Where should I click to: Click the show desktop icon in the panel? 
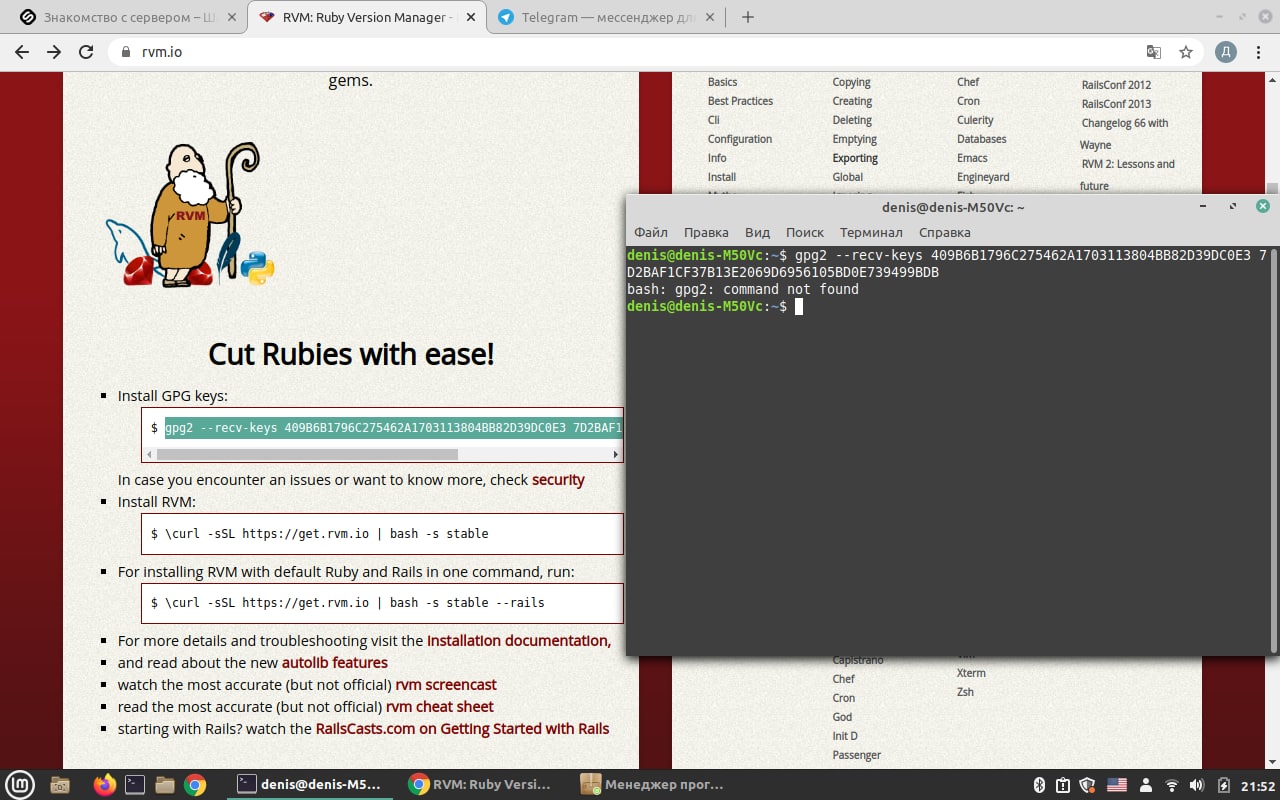[60, 785]
